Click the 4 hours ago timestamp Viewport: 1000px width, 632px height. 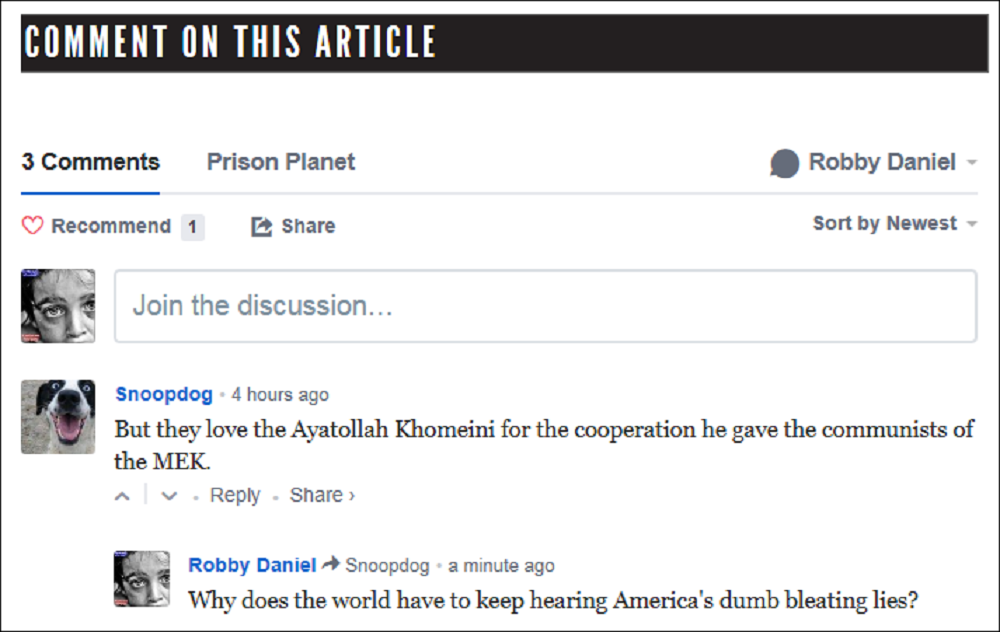(280, 395)
